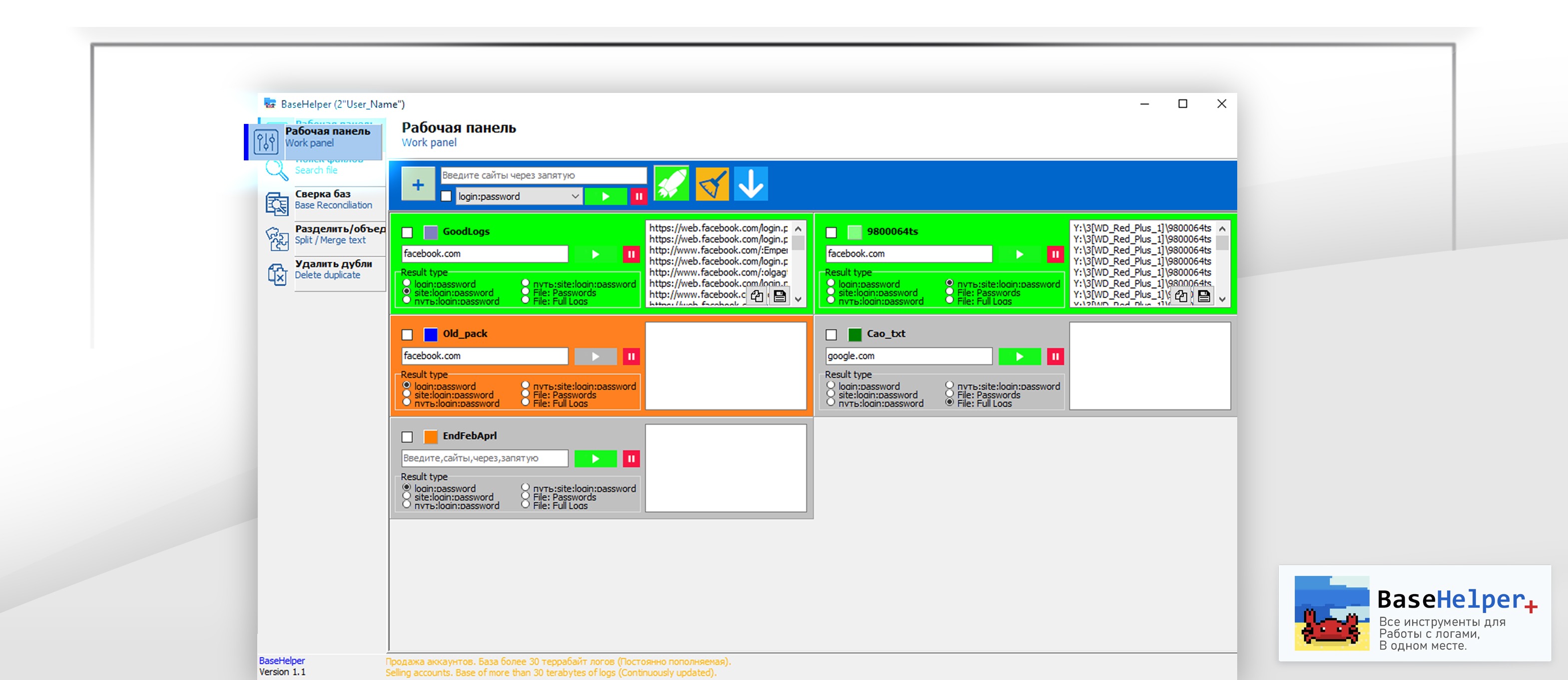This screenshot has width=1568, height=680.
Task: Select File: Passwords radio in Old_pack
Action: (525, 395)
